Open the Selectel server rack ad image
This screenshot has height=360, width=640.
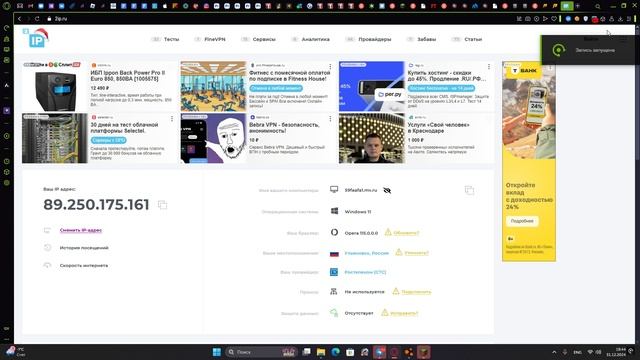[55, 138]
